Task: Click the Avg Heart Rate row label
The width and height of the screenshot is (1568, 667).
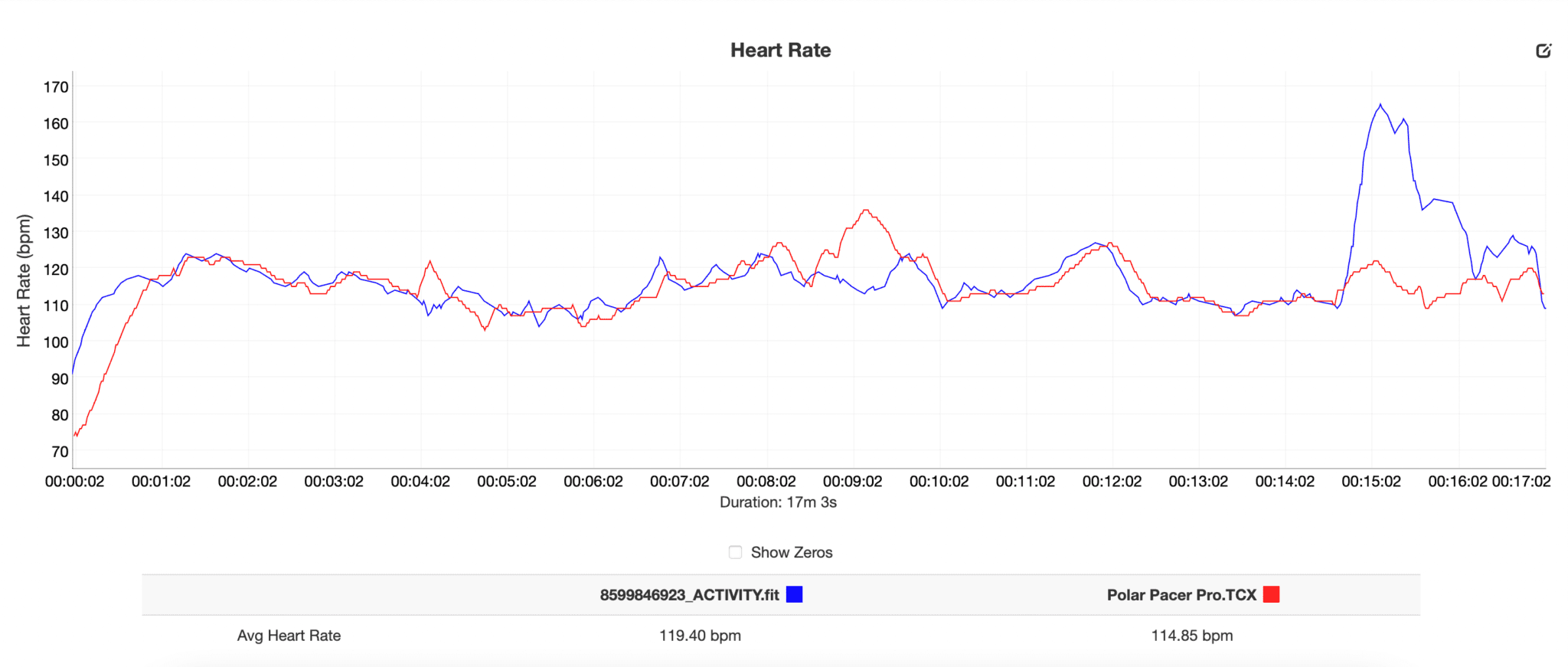Action: [289, 636]
